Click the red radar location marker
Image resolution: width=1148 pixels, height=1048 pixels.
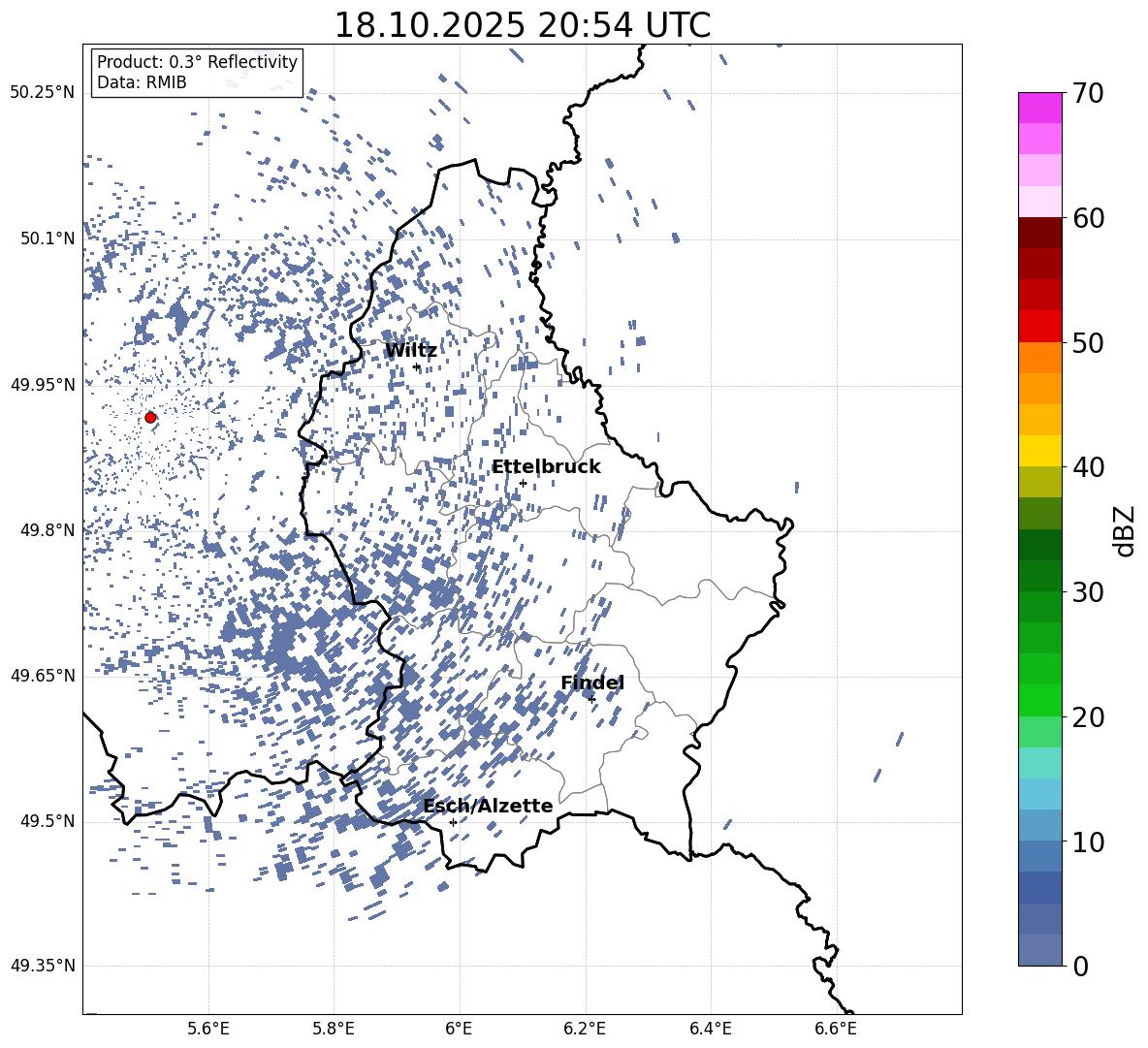(150, 417)
